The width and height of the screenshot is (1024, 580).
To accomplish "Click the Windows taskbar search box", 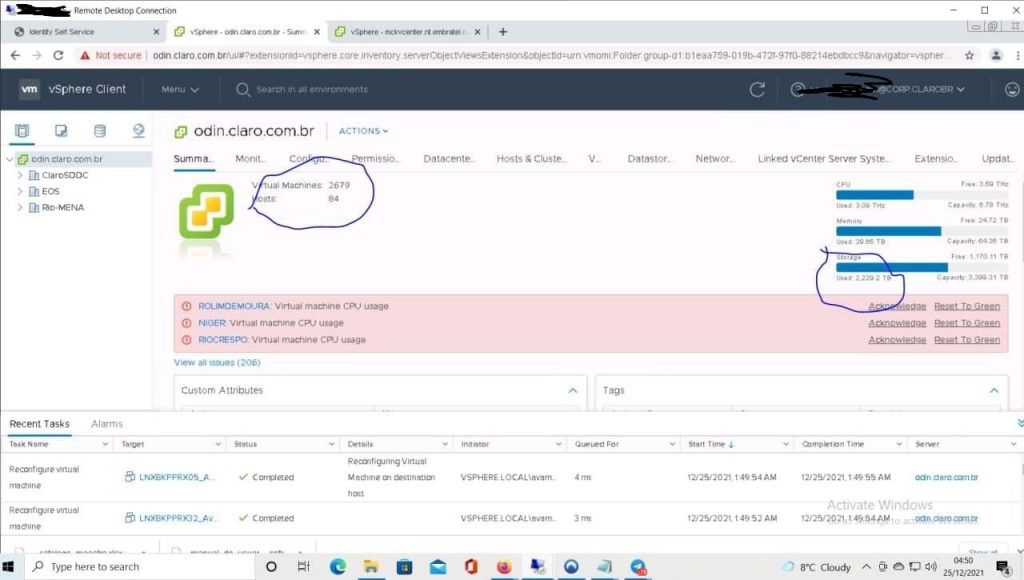I will 140,566.
